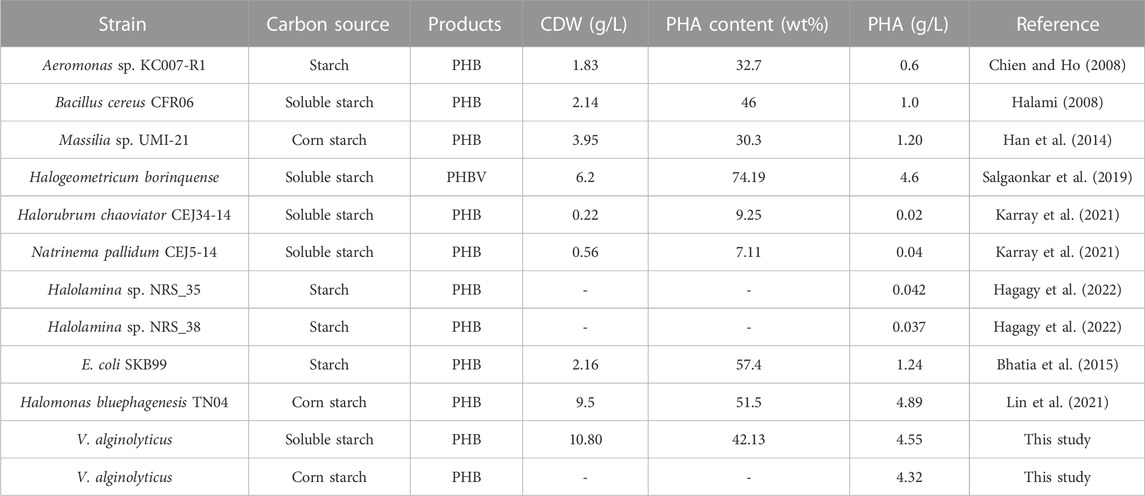Screen dimensions: 1145x496
Task: Click the PHBV product cell
Action: coord(465,177)
